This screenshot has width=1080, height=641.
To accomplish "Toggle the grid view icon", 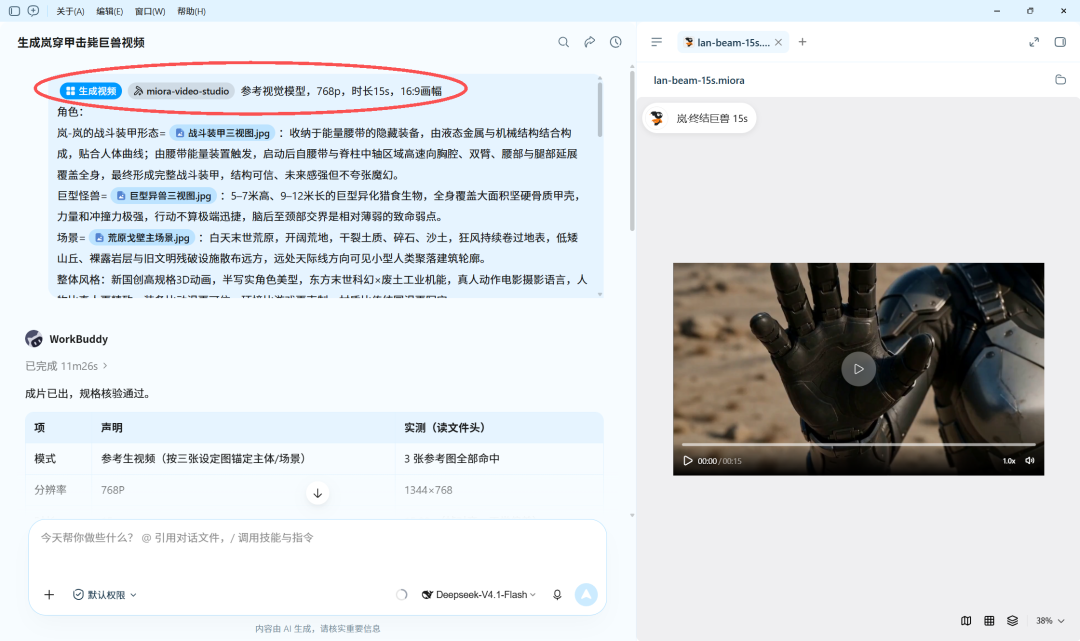I will point(989,620).
